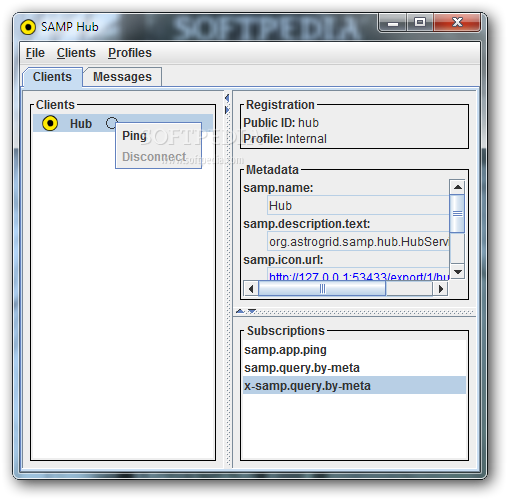Viewport: 508px width, 500px height.
Task: Minimize the SAMP Hub window
Action: (393, 23)
